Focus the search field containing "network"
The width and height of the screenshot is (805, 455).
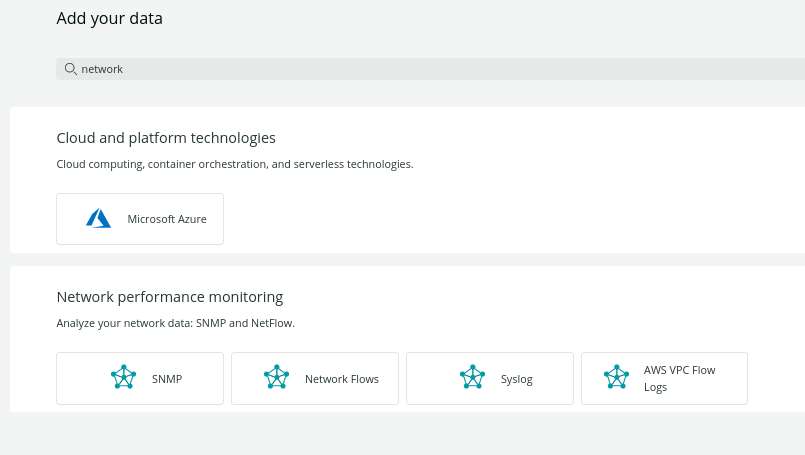tap(400, 69)
